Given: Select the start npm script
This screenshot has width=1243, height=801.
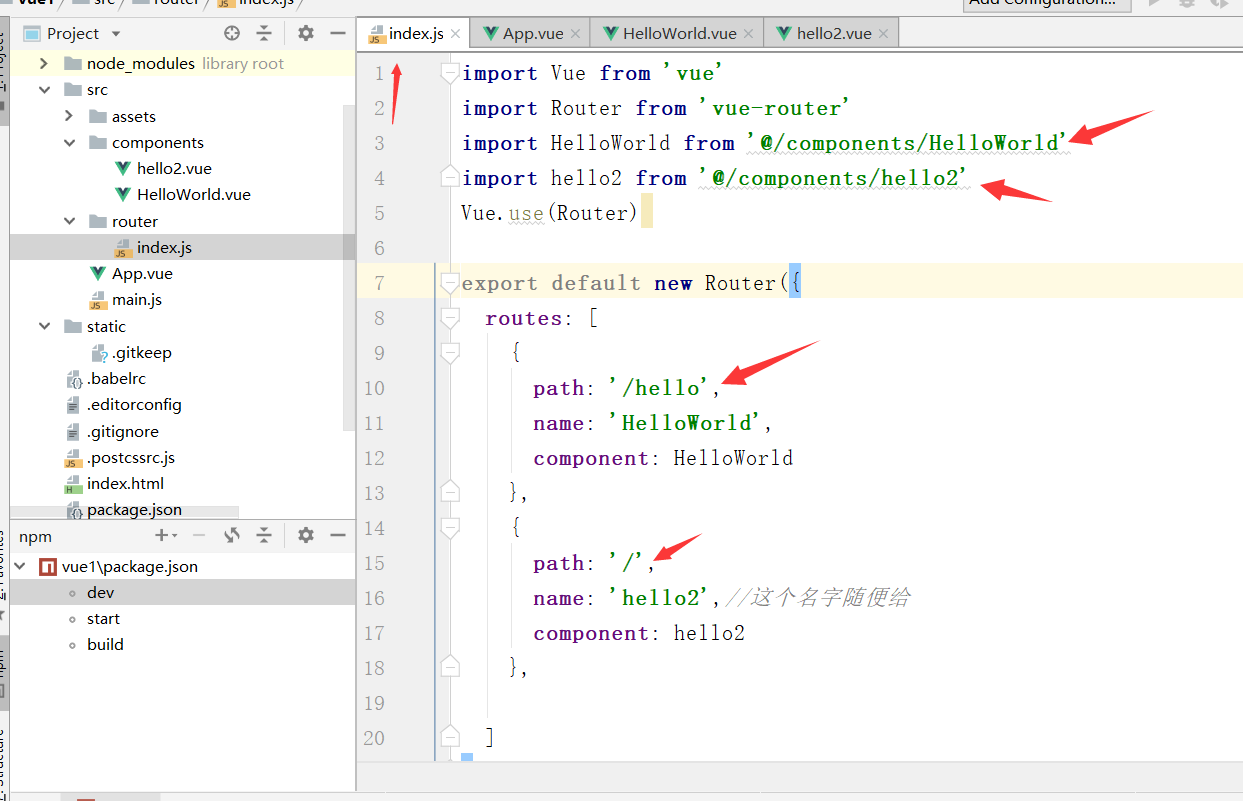Looking at the screenshot, I should click(103, 619).
